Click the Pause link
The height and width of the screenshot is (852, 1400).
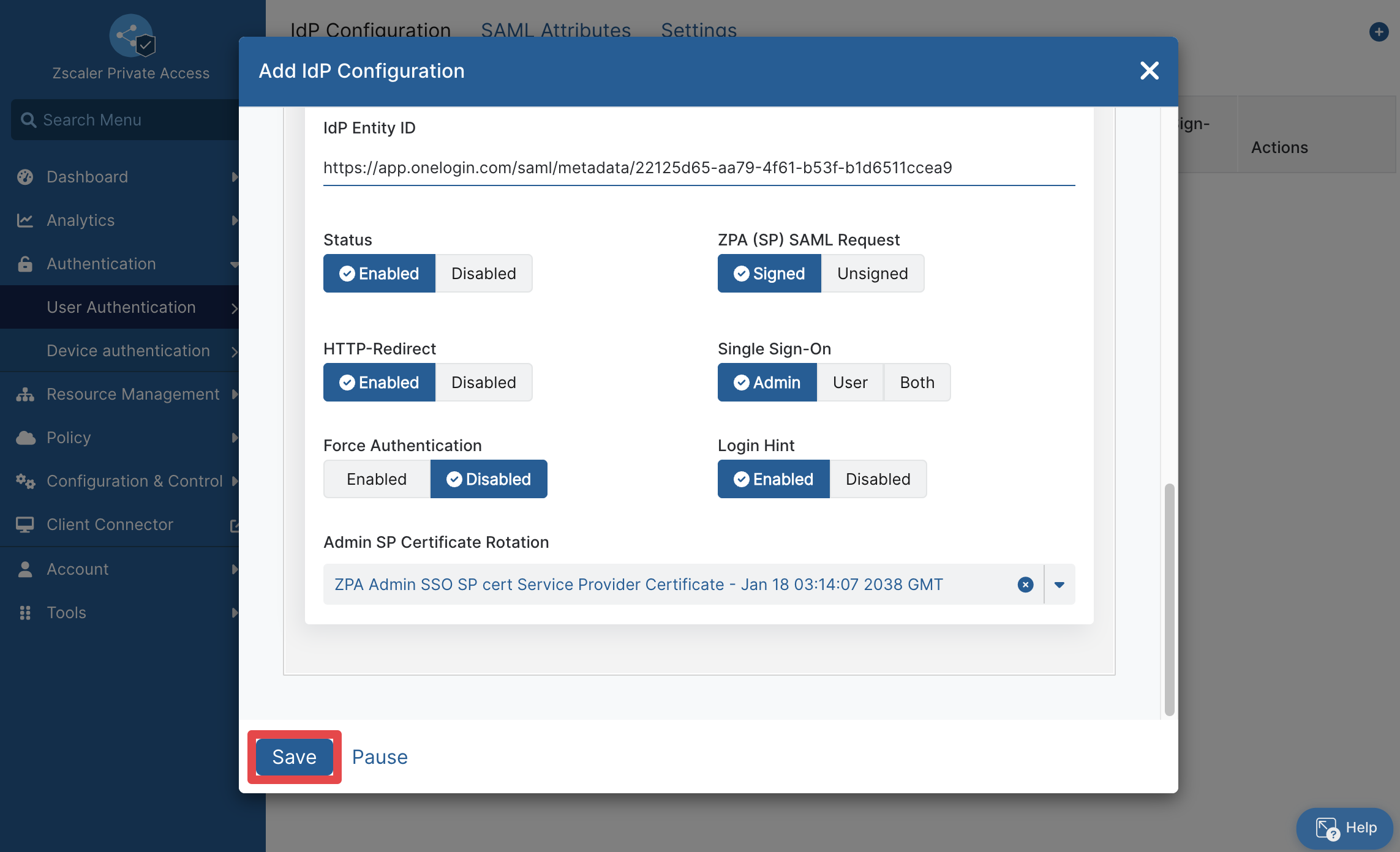[380, 757]
